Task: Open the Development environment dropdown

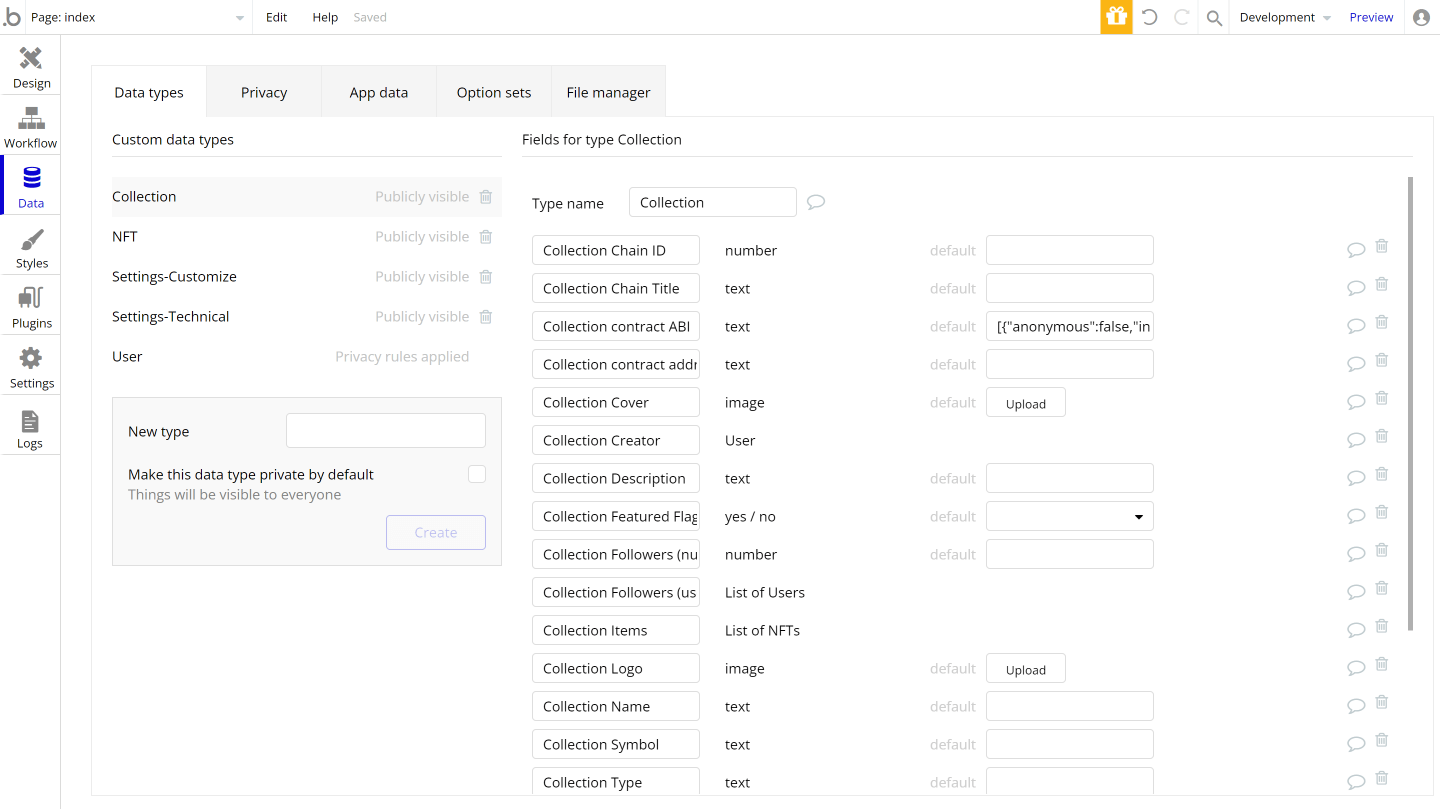Action: (x=1284, y=17)
